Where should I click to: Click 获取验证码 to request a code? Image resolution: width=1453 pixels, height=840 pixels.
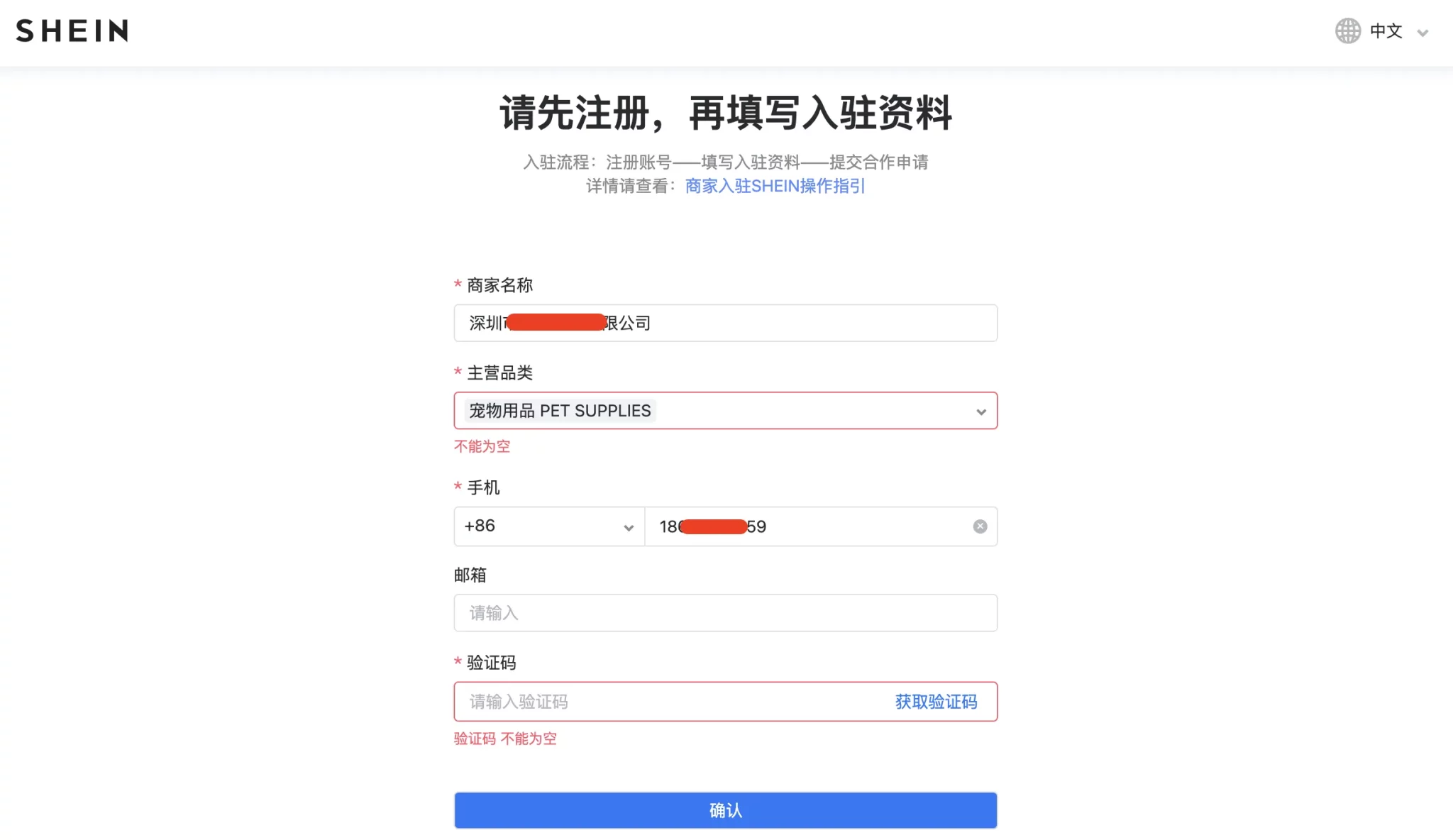coord(935,702)
